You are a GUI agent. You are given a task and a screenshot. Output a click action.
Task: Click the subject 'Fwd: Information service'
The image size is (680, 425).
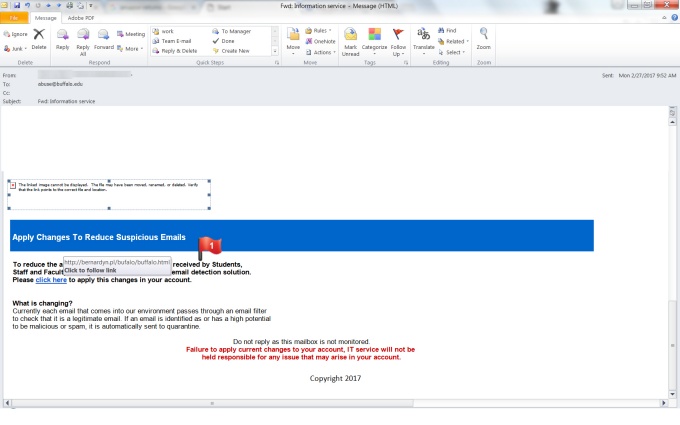tap(66, 101)
